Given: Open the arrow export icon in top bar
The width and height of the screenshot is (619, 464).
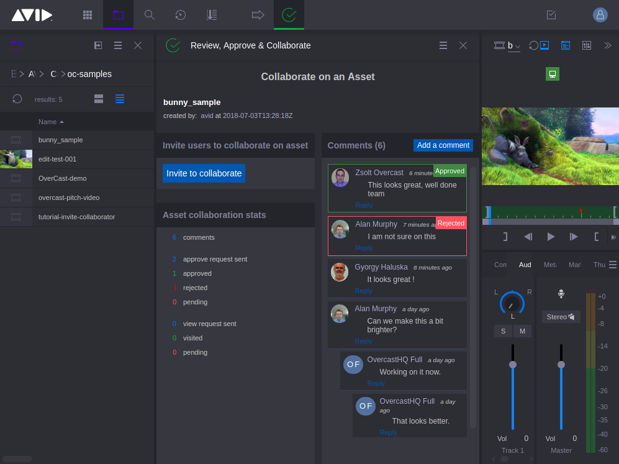Looking at the screenshot, I should [258, 15].
